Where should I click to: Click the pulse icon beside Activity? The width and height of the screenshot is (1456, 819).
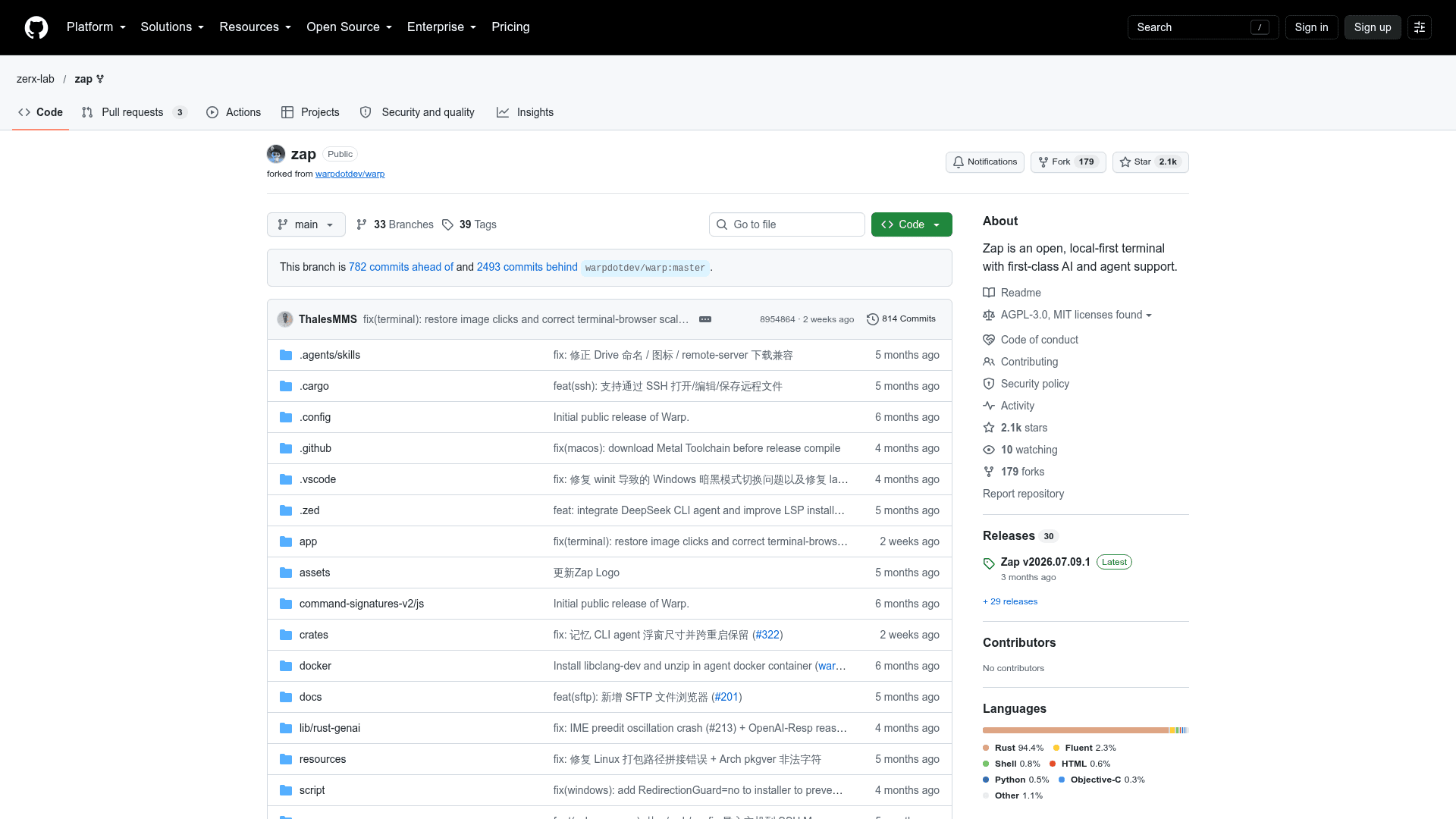point(989,406)
